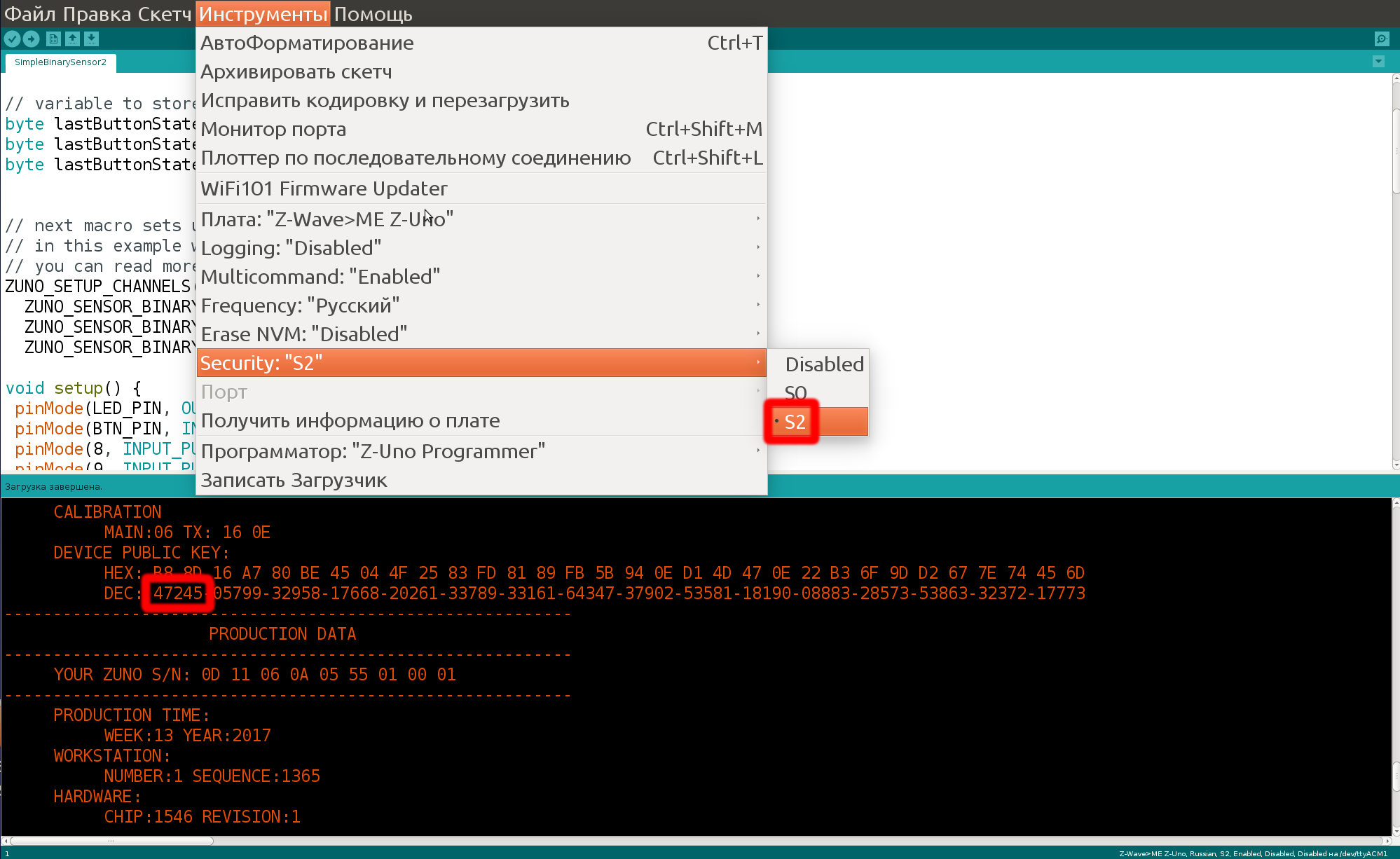
Task: Expand the Logging Disabled submenu
Action: pyautogui.click(x=481, y=248)
